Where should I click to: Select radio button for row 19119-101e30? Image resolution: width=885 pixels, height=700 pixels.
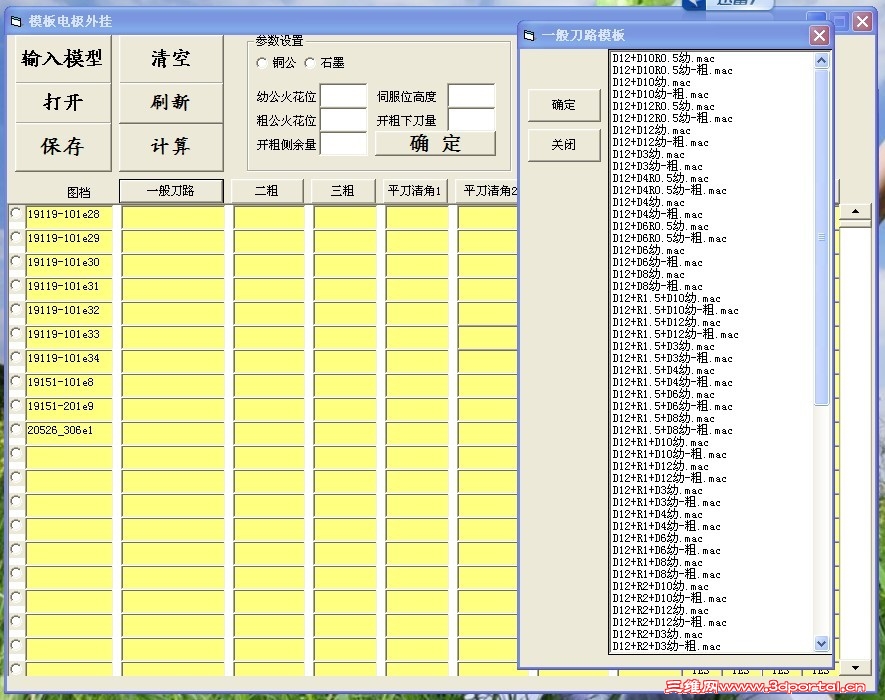coord(16,261)
